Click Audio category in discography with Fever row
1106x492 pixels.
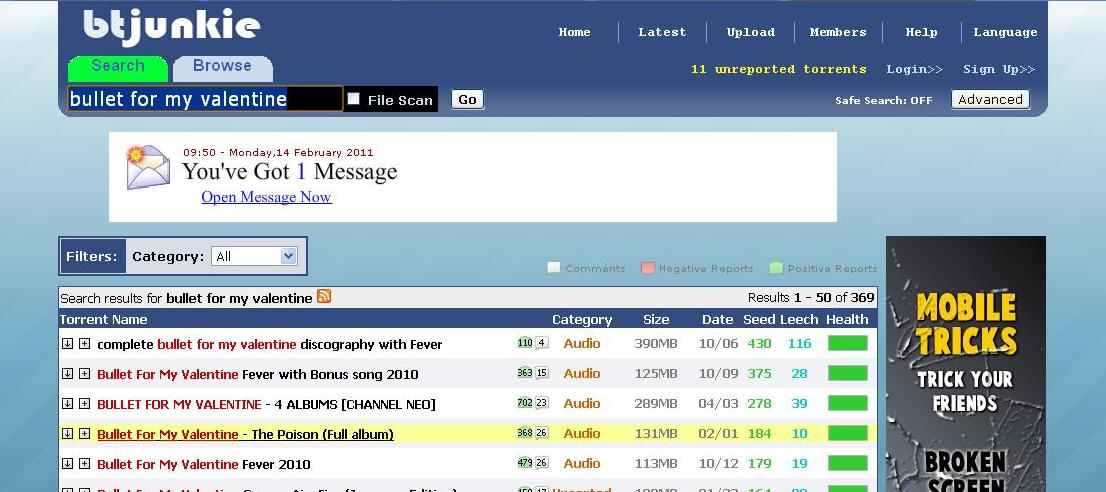click(x=582, y=343)
